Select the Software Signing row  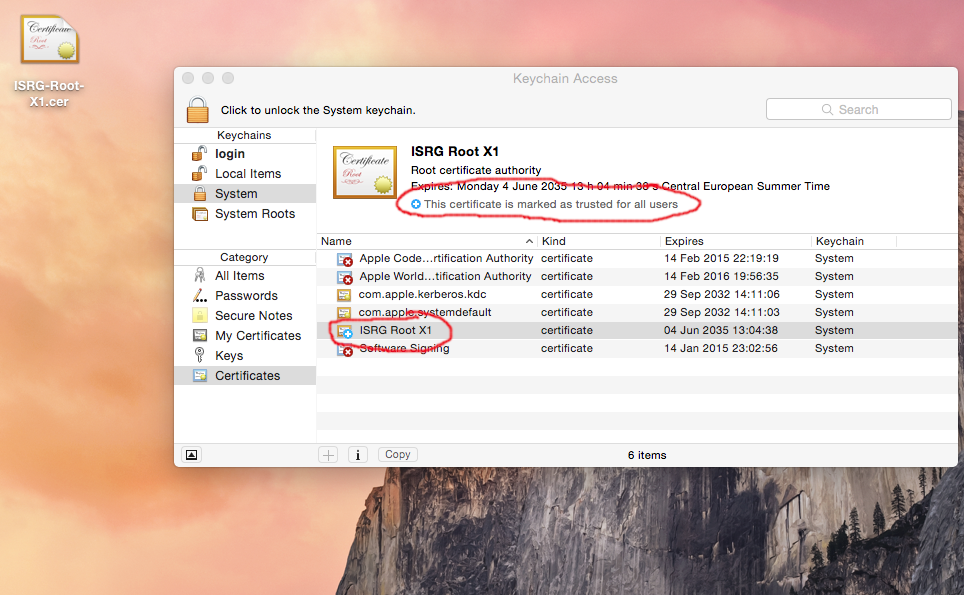click(638, 348)
